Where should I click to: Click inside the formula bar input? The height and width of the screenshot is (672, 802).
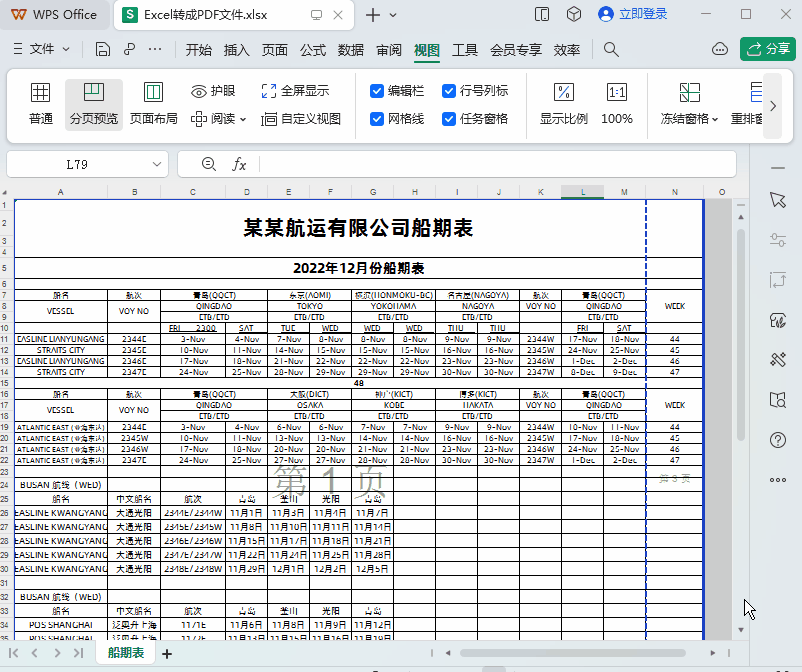(497, 164)
